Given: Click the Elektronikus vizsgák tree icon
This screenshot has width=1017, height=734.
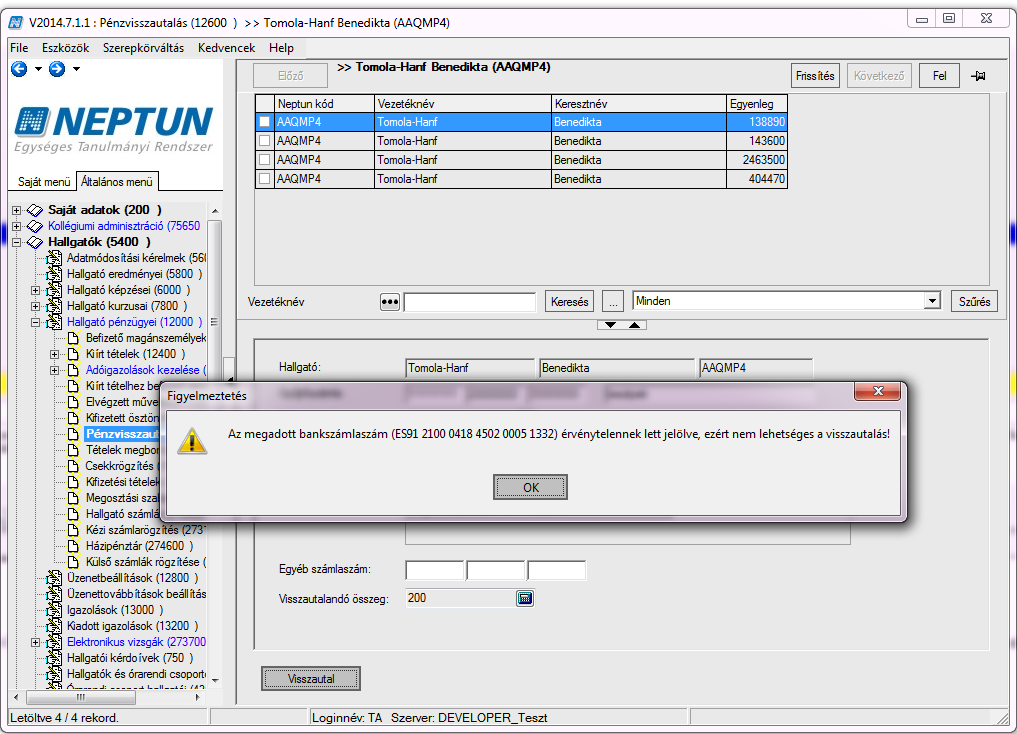Looking at the screenshot, I should [54, 642].
